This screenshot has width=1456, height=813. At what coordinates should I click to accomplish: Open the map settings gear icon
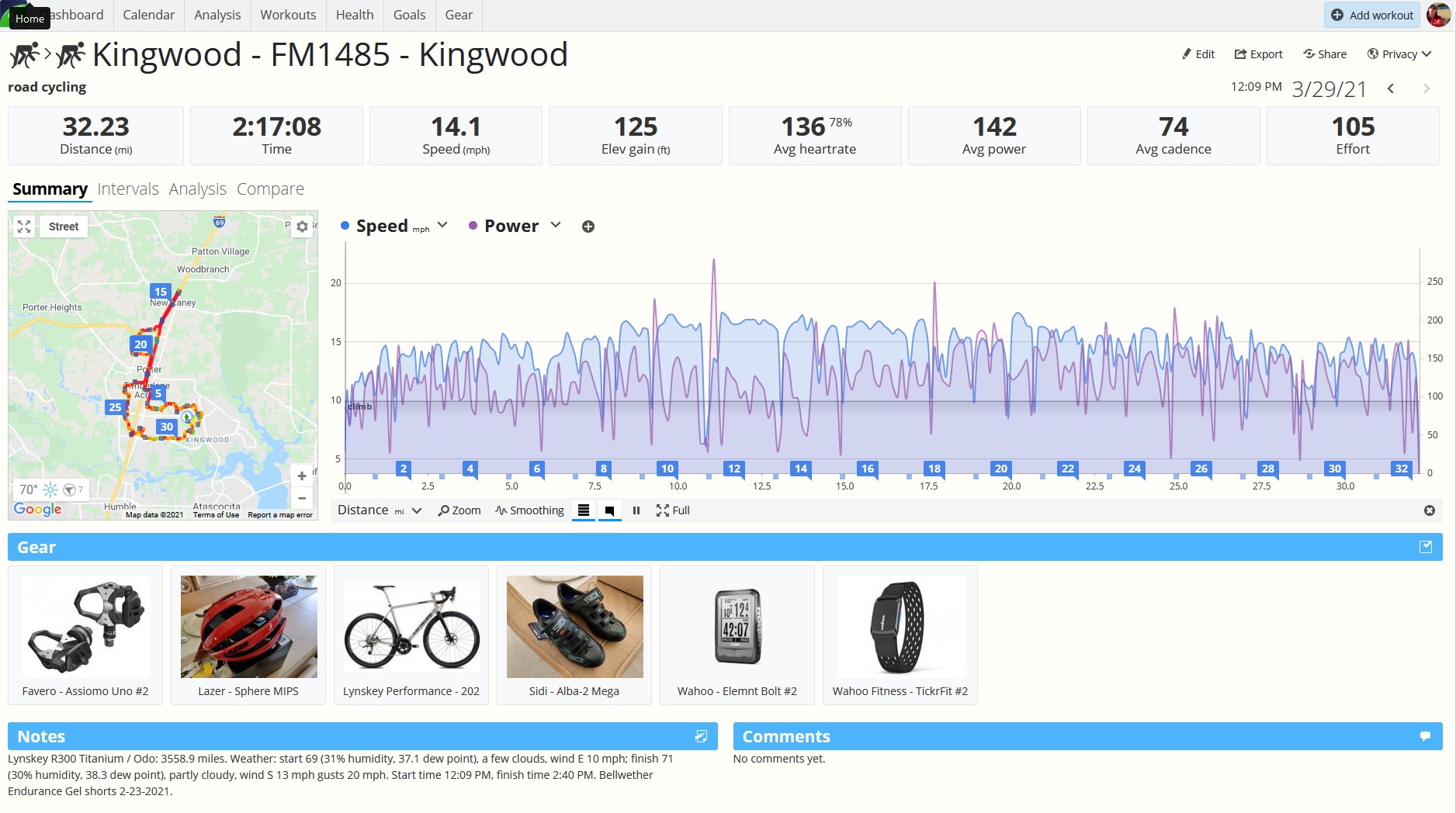[x=302, y=227]
